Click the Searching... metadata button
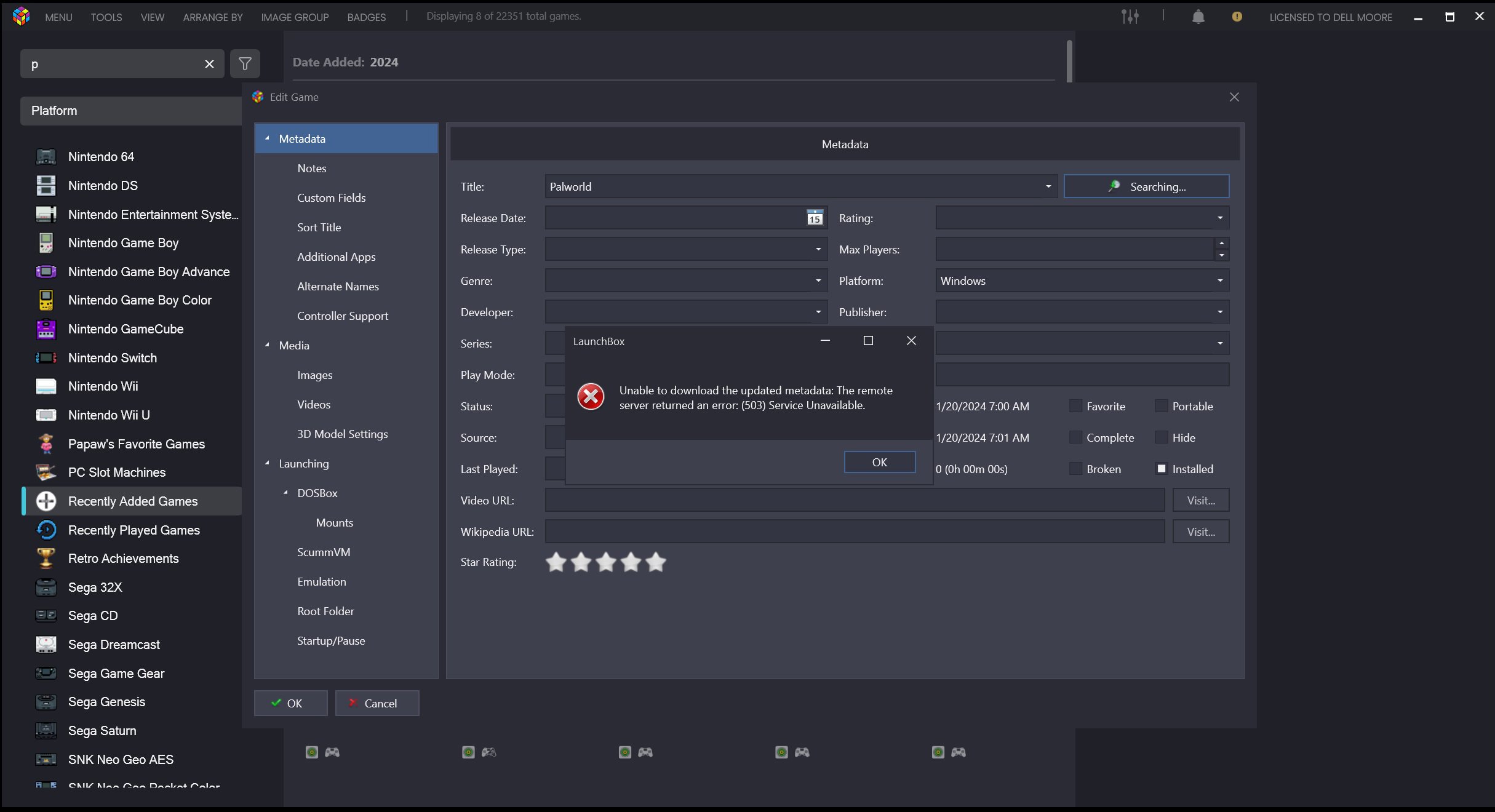 [1146, 186]
